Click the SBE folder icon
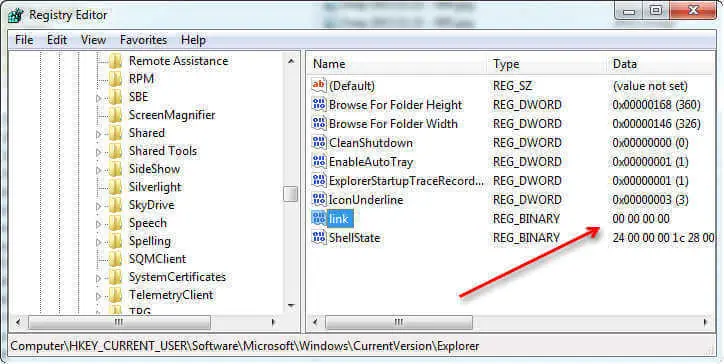This screenshot has width=724, height=364. coord(115,97)
